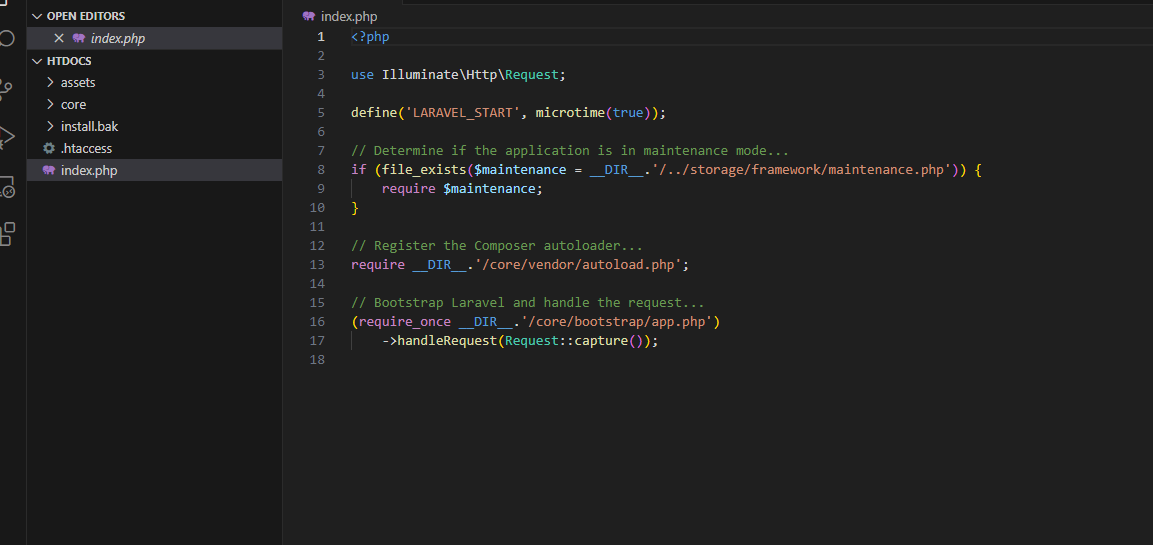The image size is (1153, 545).
Task: Click the Bootstrap Laravel comment on line 15
Action: coord(528,303)
